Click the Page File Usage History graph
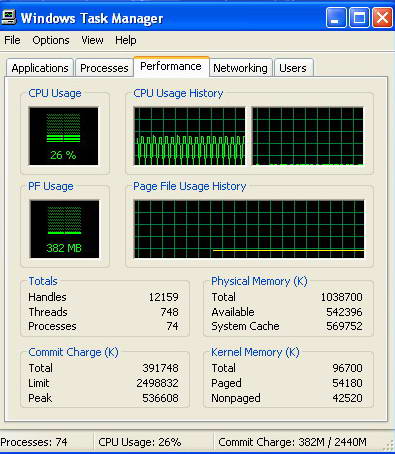 (249, 229)
